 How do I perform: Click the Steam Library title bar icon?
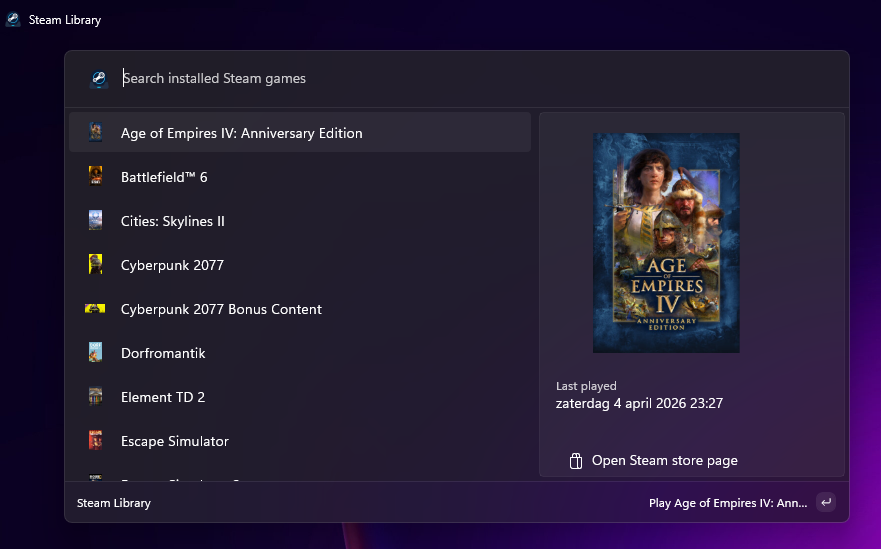coord(13,20)
